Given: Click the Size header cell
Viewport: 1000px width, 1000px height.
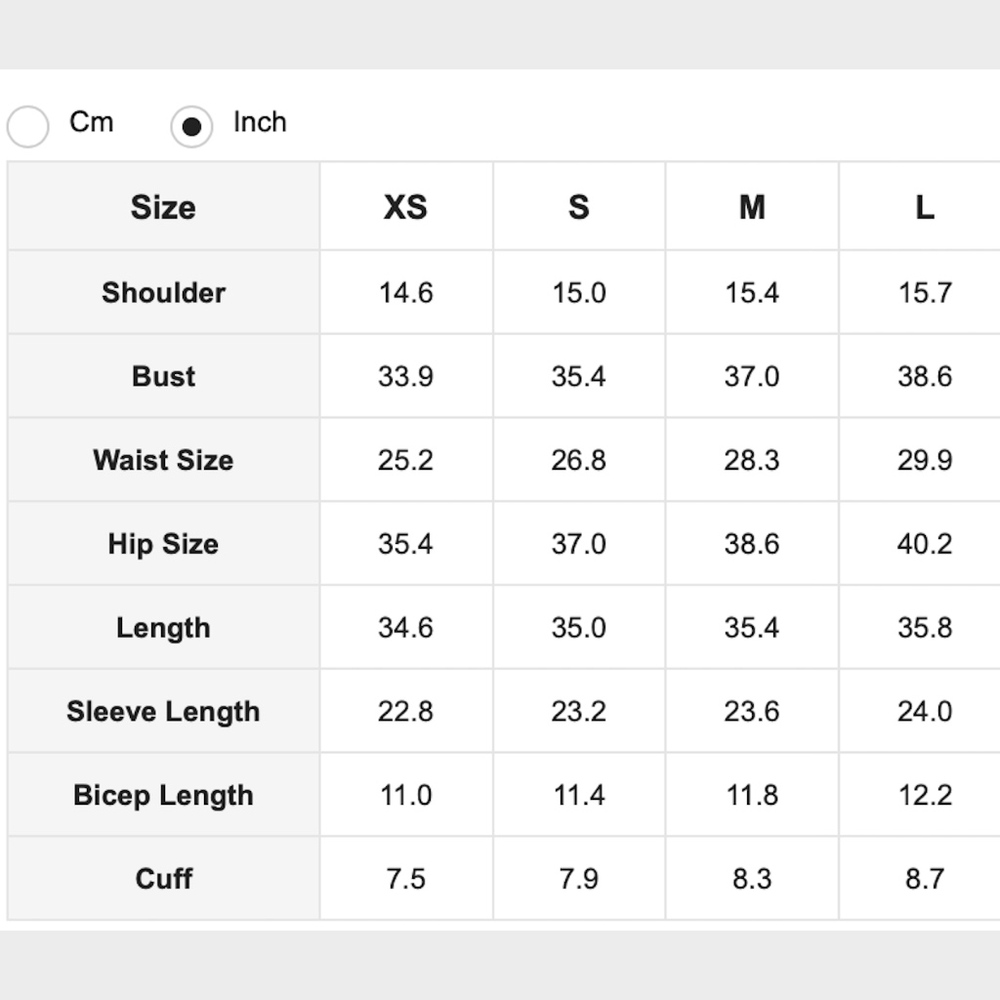Looking at the screenshot, I should click(163, 207).
